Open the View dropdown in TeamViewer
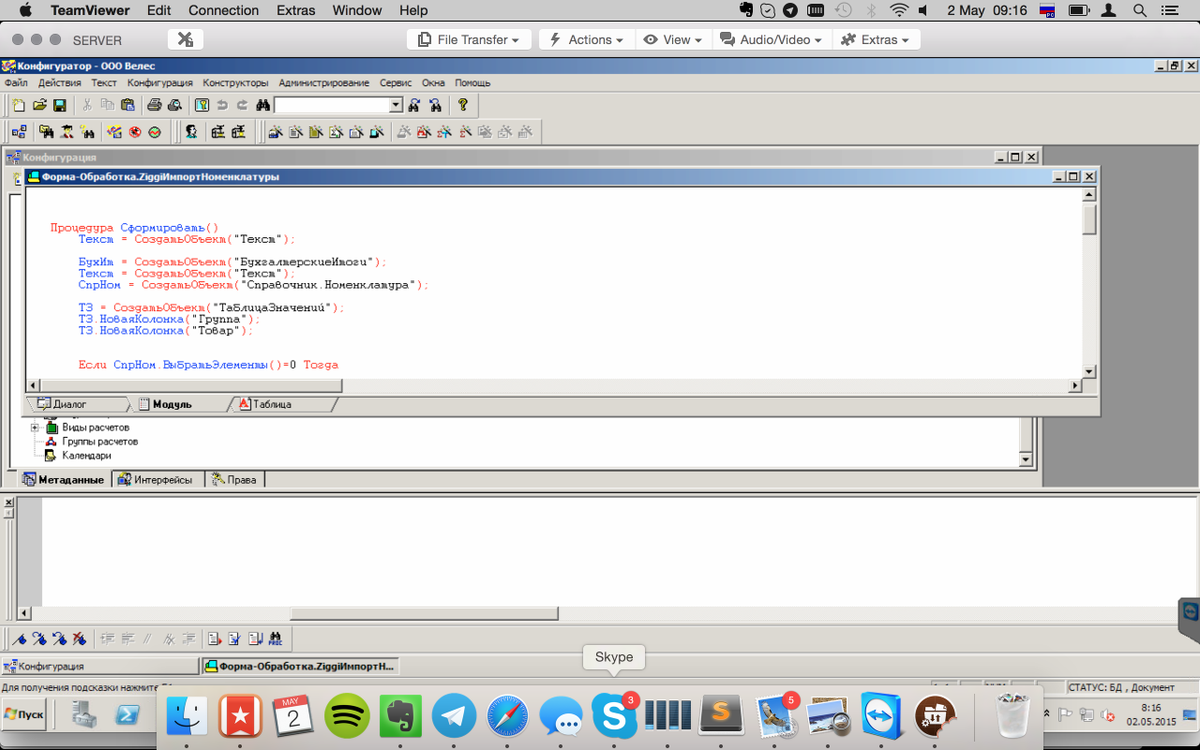1200x750 pixels. pos(673,39)
